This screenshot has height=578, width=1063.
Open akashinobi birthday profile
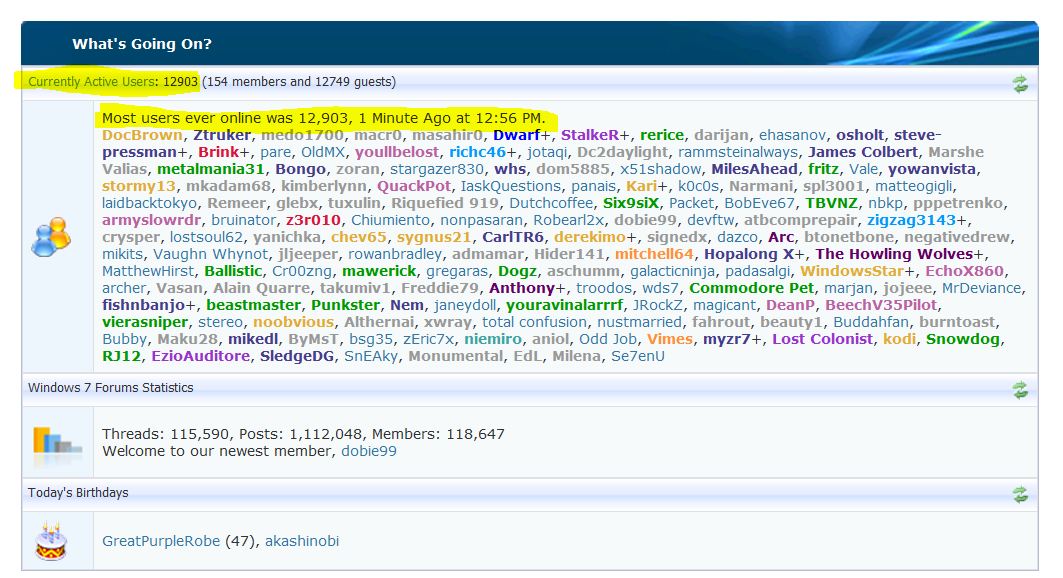pyautogui.click(x=302, y=541)
